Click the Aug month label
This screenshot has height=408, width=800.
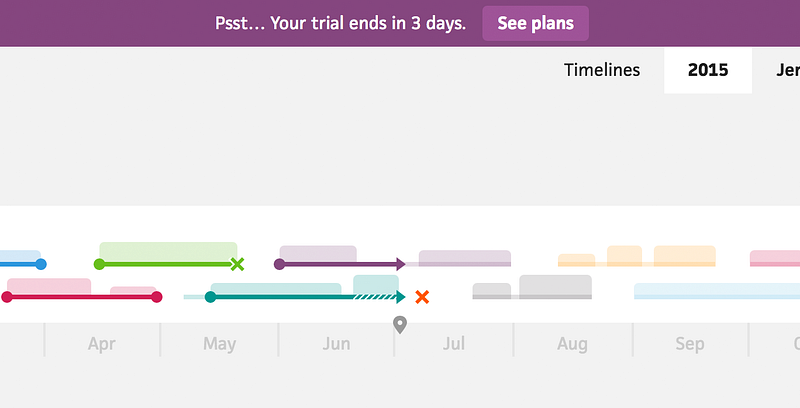[572, 344]
